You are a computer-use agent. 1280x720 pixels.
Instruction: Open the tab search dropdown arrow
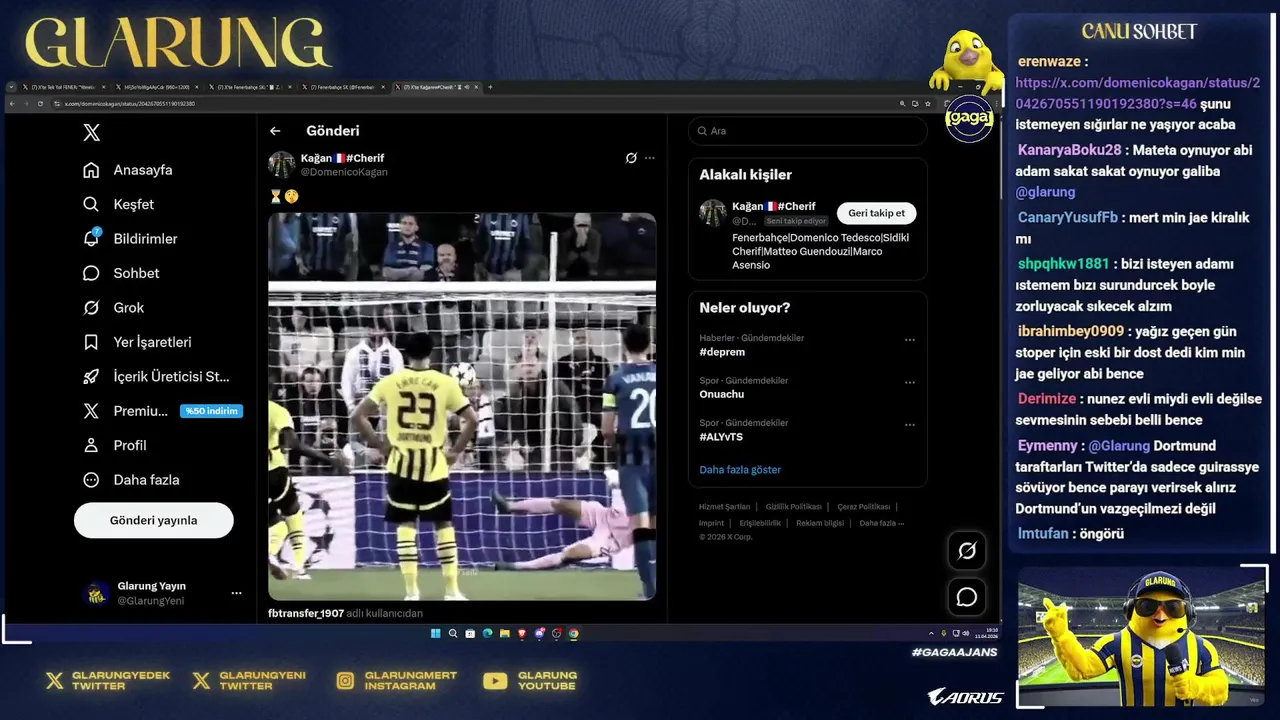coord(11,87)
